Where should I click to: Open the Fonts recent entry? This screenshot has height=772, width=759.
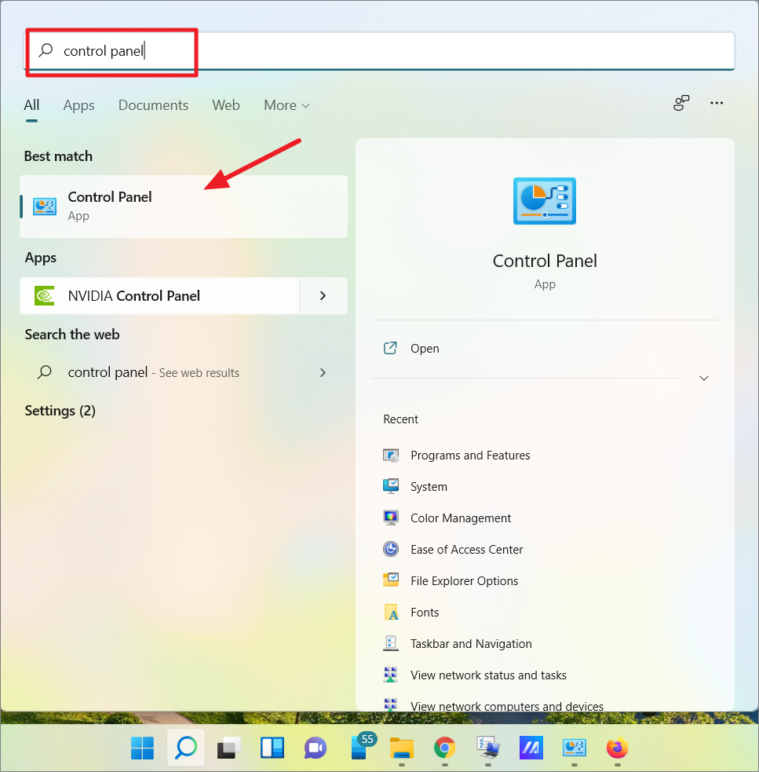(424, 612)
